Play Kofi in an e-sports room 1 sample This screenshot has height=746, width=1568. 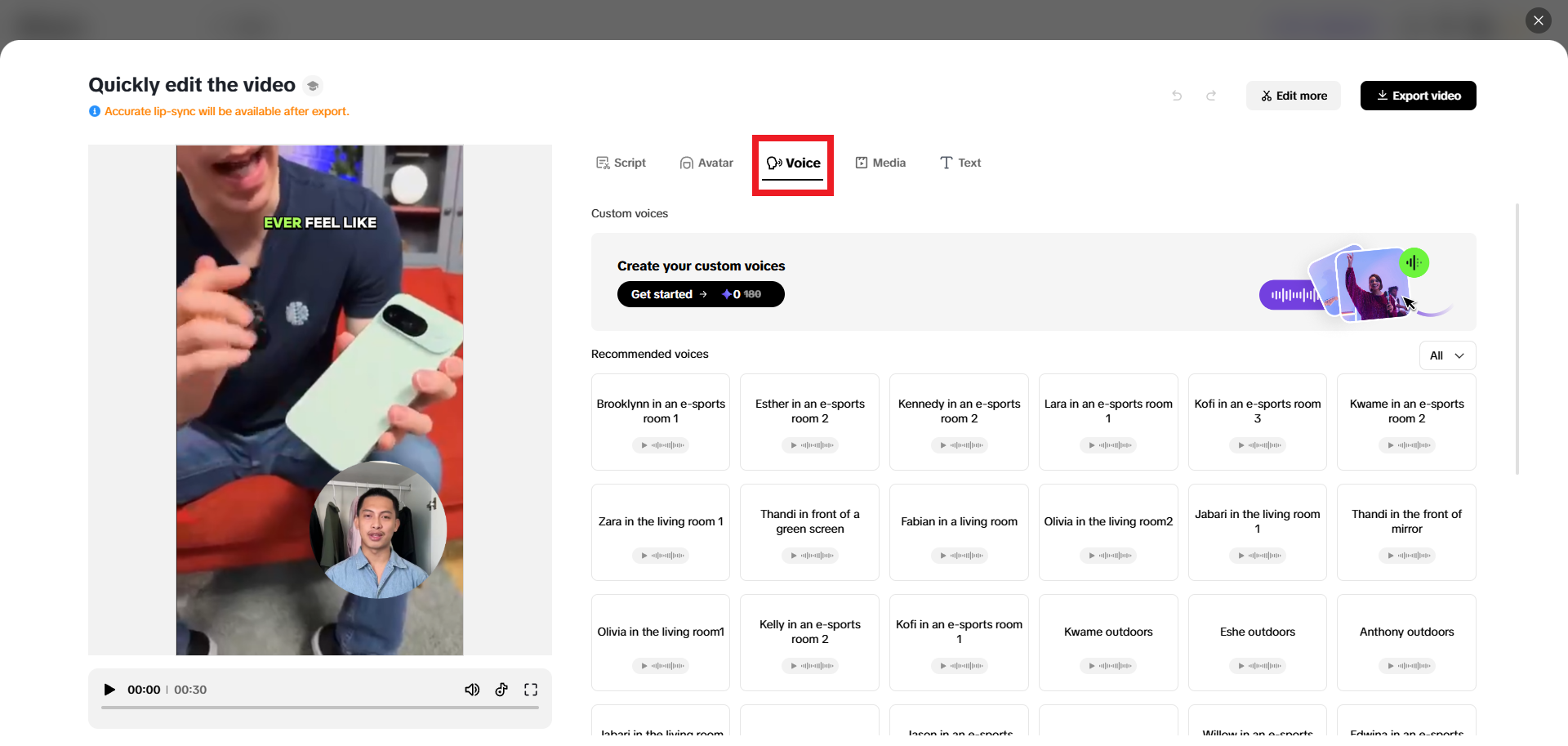960,666
